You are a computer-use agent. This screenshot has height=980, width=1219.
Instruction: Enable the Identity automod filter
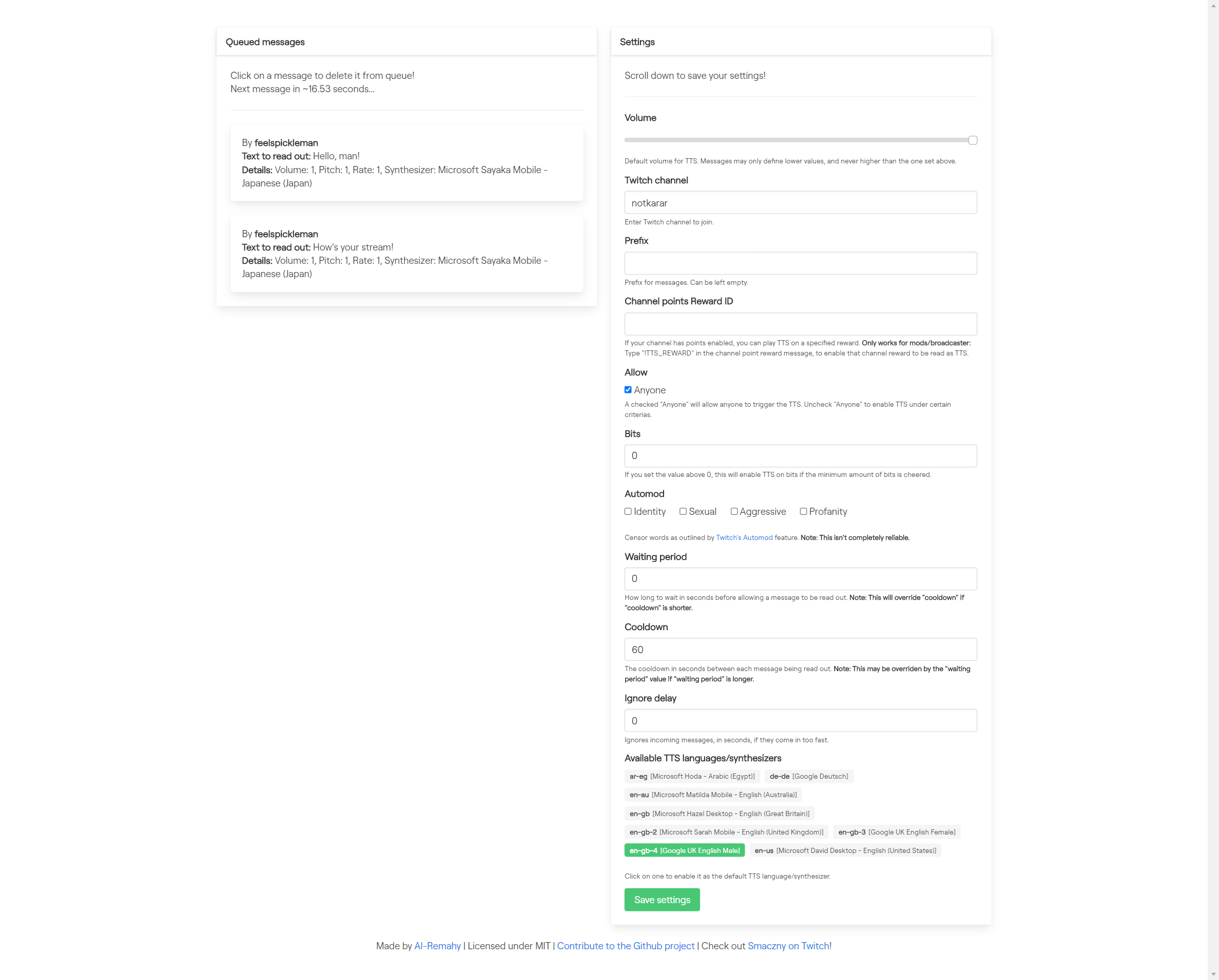click(628, 511)
